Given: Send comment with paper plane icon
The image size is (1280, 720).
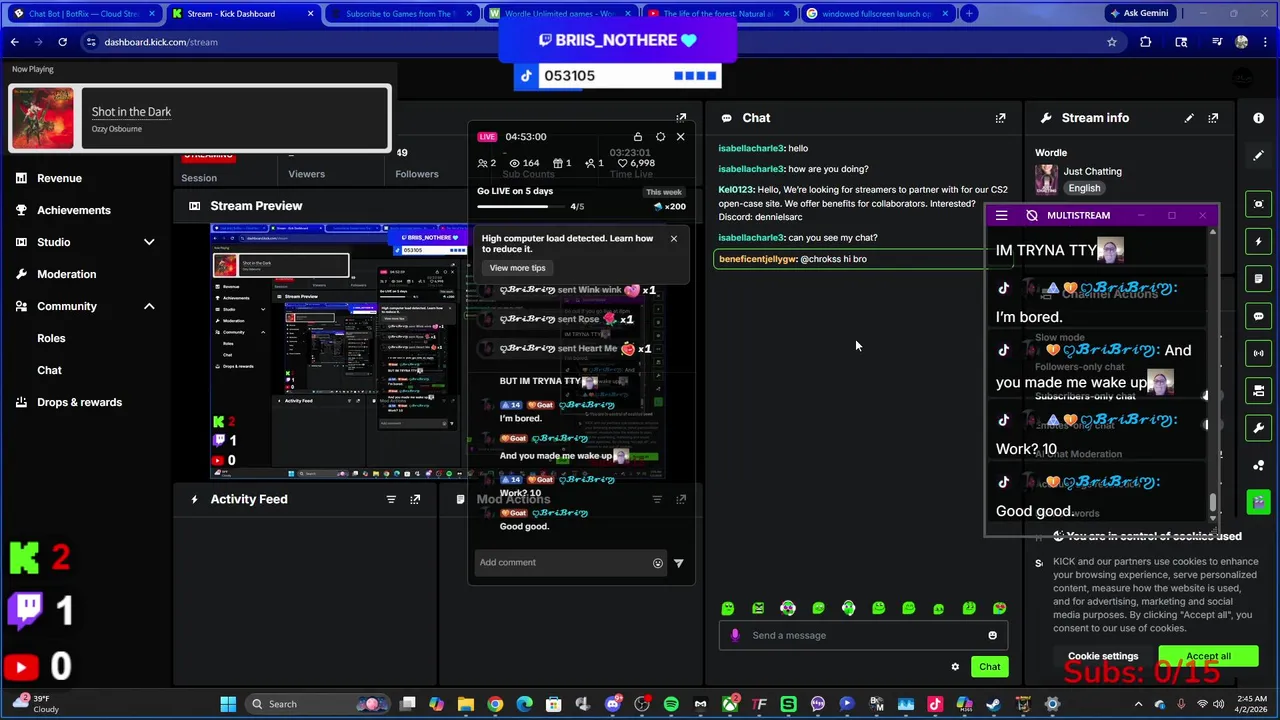Looking at the screenshot, I should pos(679,563).
